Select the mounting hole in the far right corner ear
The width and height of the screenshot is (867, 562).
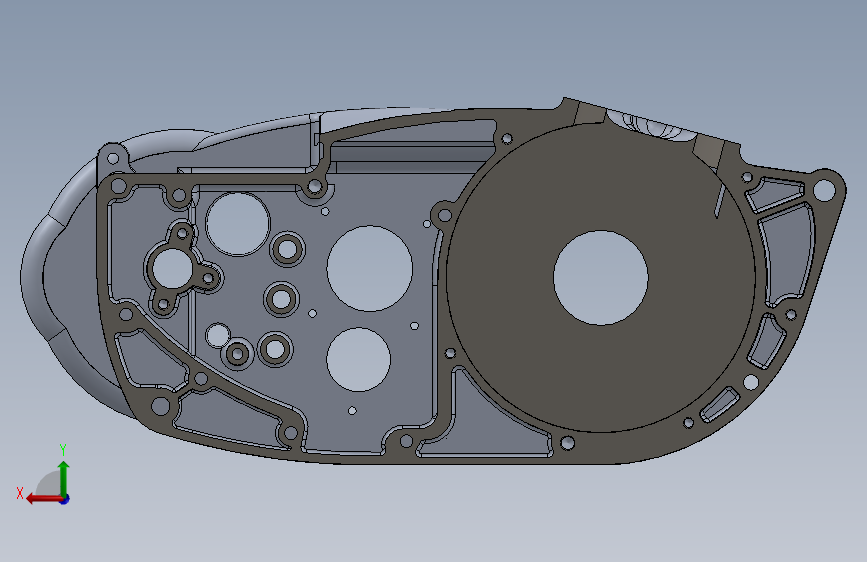(x=824, y=190)
